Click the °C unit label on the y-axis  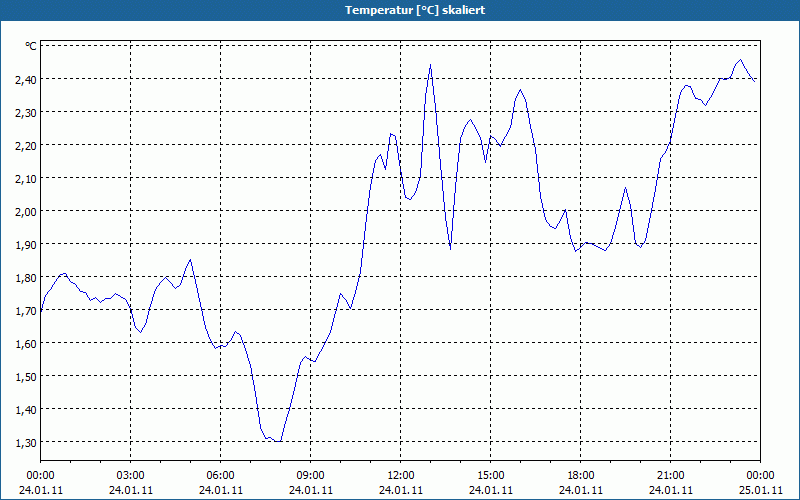pyautogui.click(x=31, y=46)
